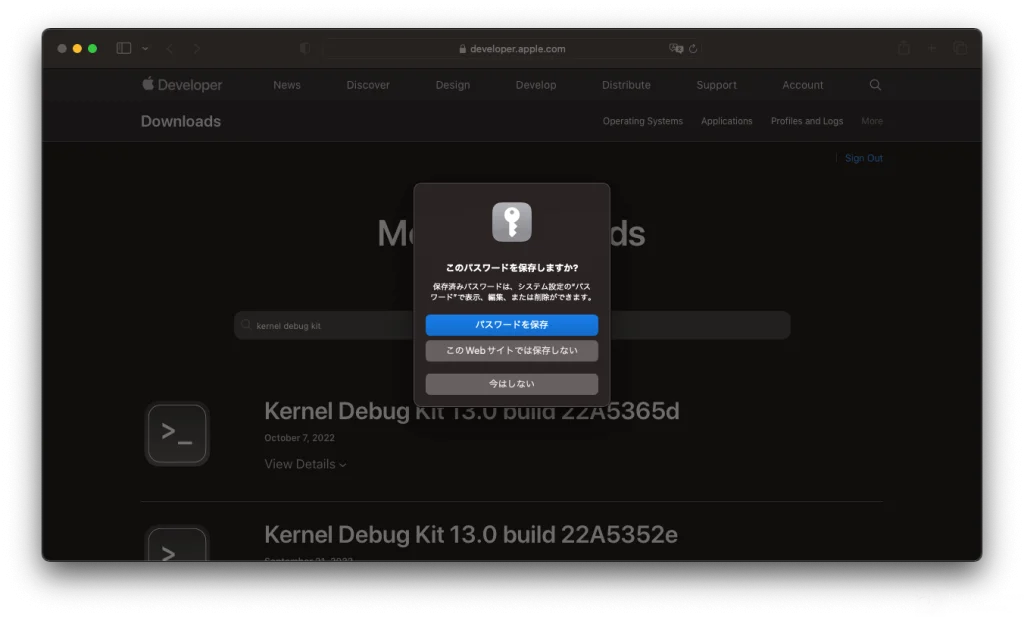Click the back navigation arrow

point(170,48)
